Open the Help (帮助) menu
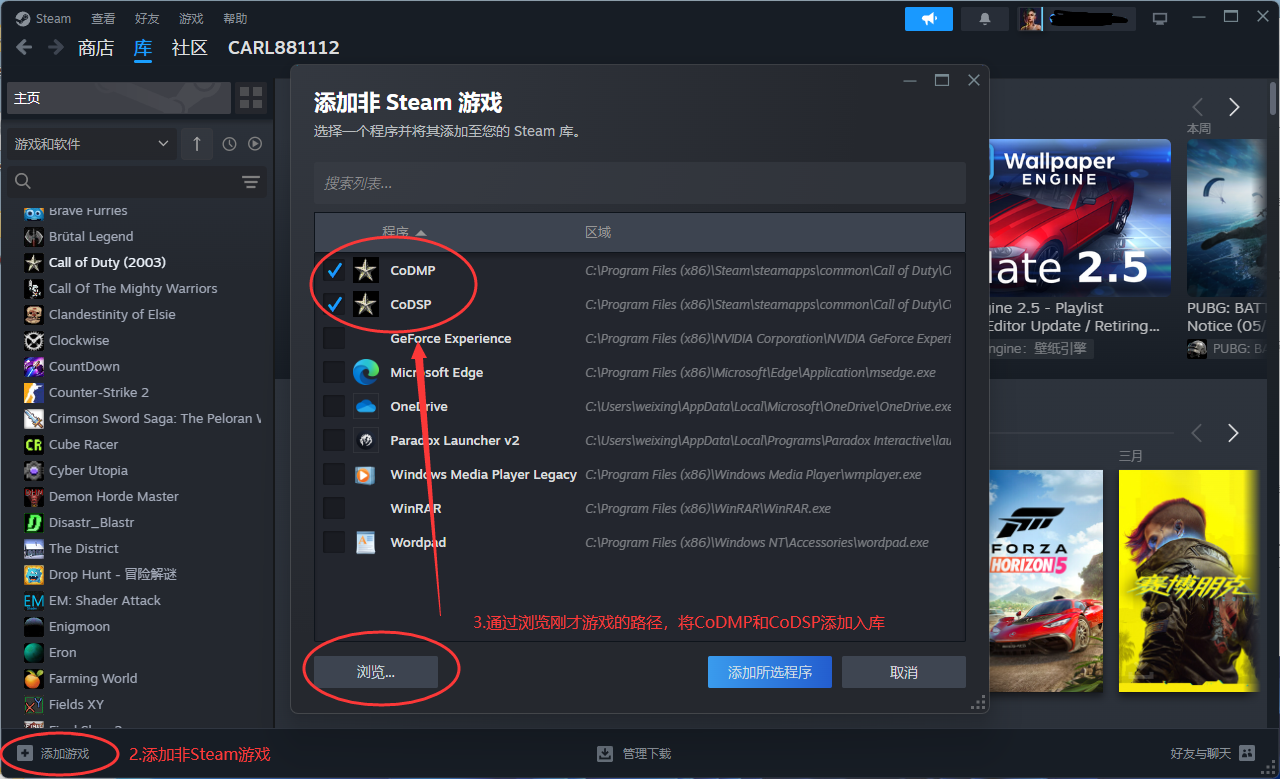This screenshot has height=779, width=1280. click(235, 18)
